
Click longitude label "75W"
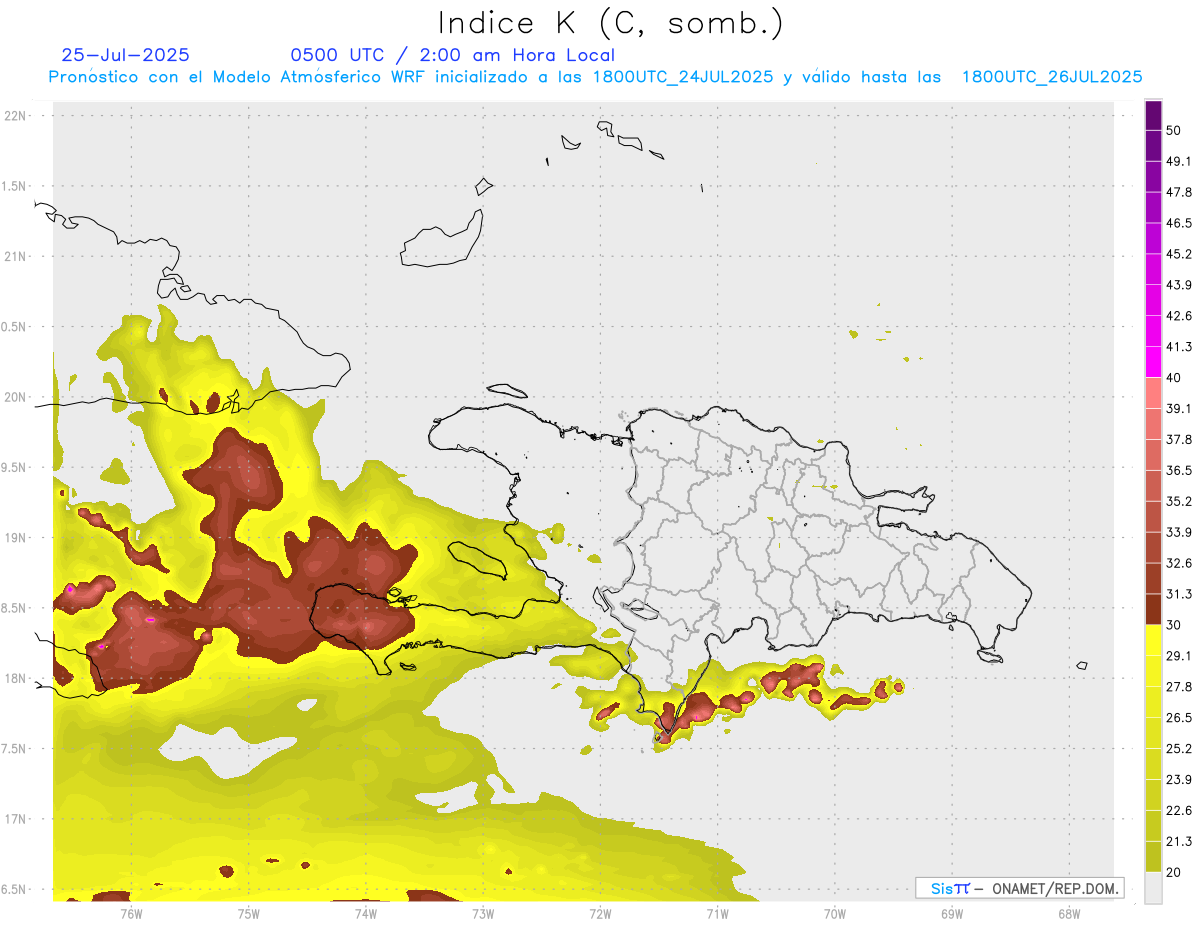249,913
